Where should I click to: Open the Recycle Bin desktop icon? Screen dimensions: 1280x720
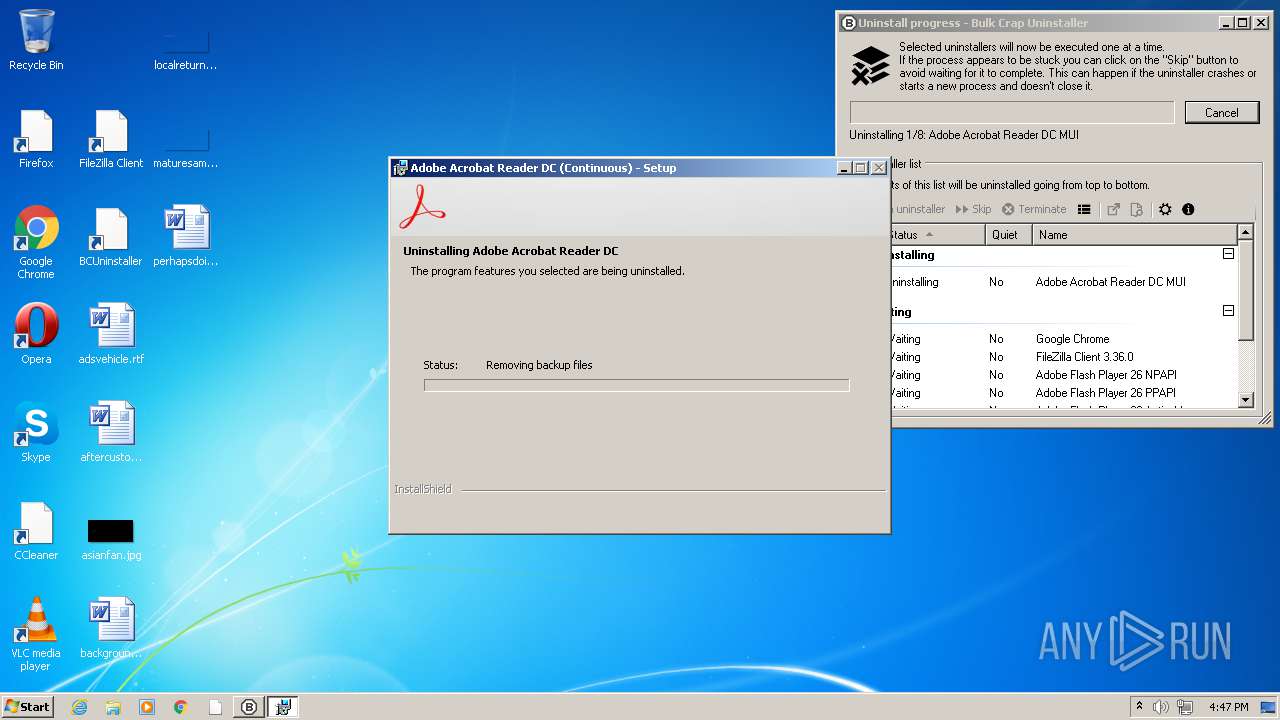36,40
